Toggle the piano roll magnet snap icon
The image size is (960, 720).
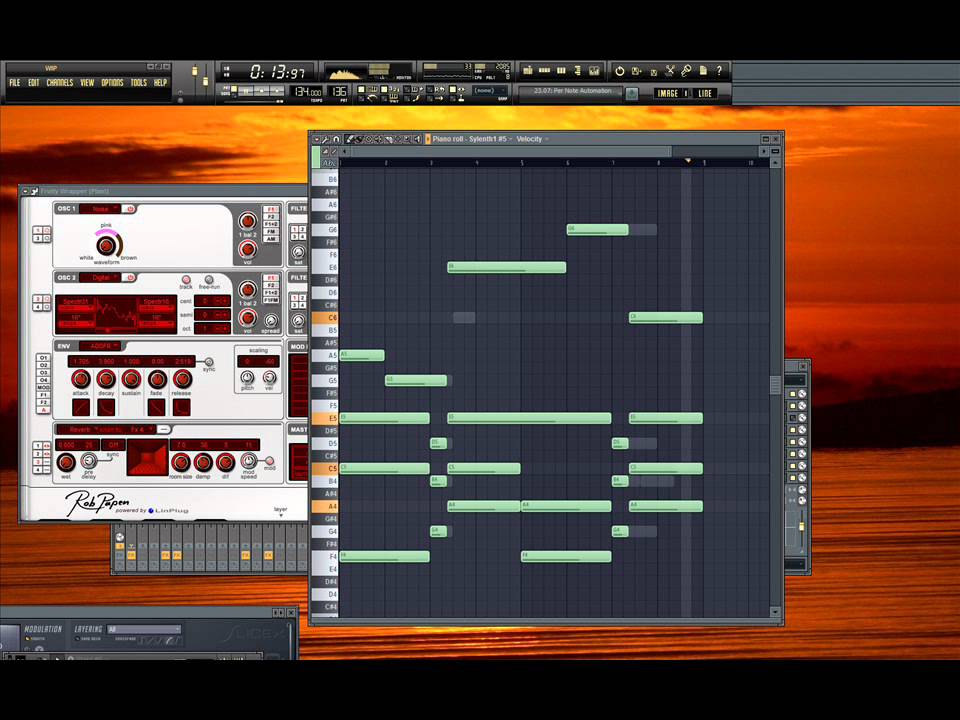[x=336, y=139]
